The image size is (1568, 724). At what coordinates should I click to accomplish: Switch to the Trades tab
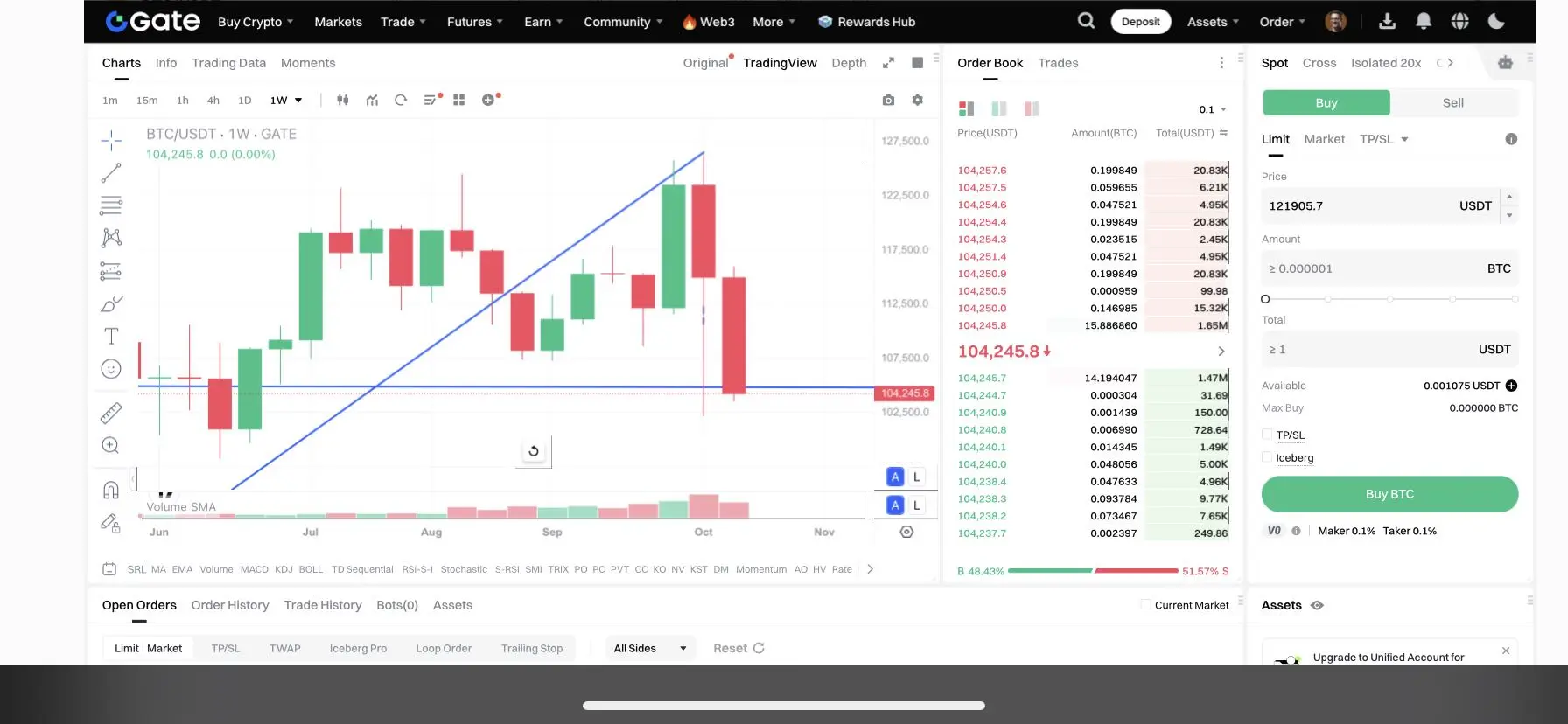coord(1058,63)
